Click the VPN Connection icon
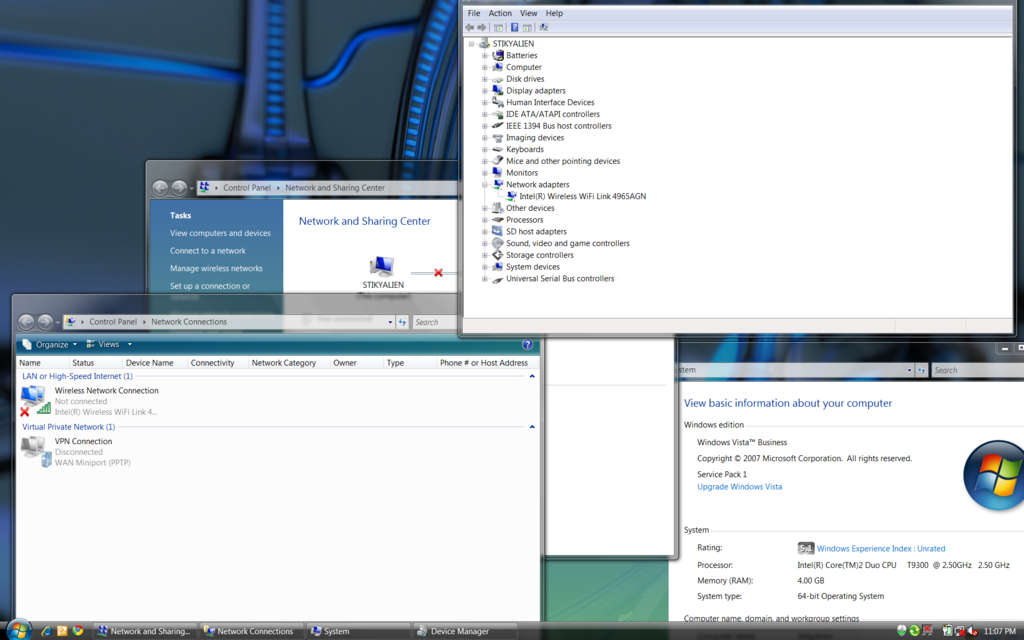Screen dimensions: 1024x640 point(35,451)
